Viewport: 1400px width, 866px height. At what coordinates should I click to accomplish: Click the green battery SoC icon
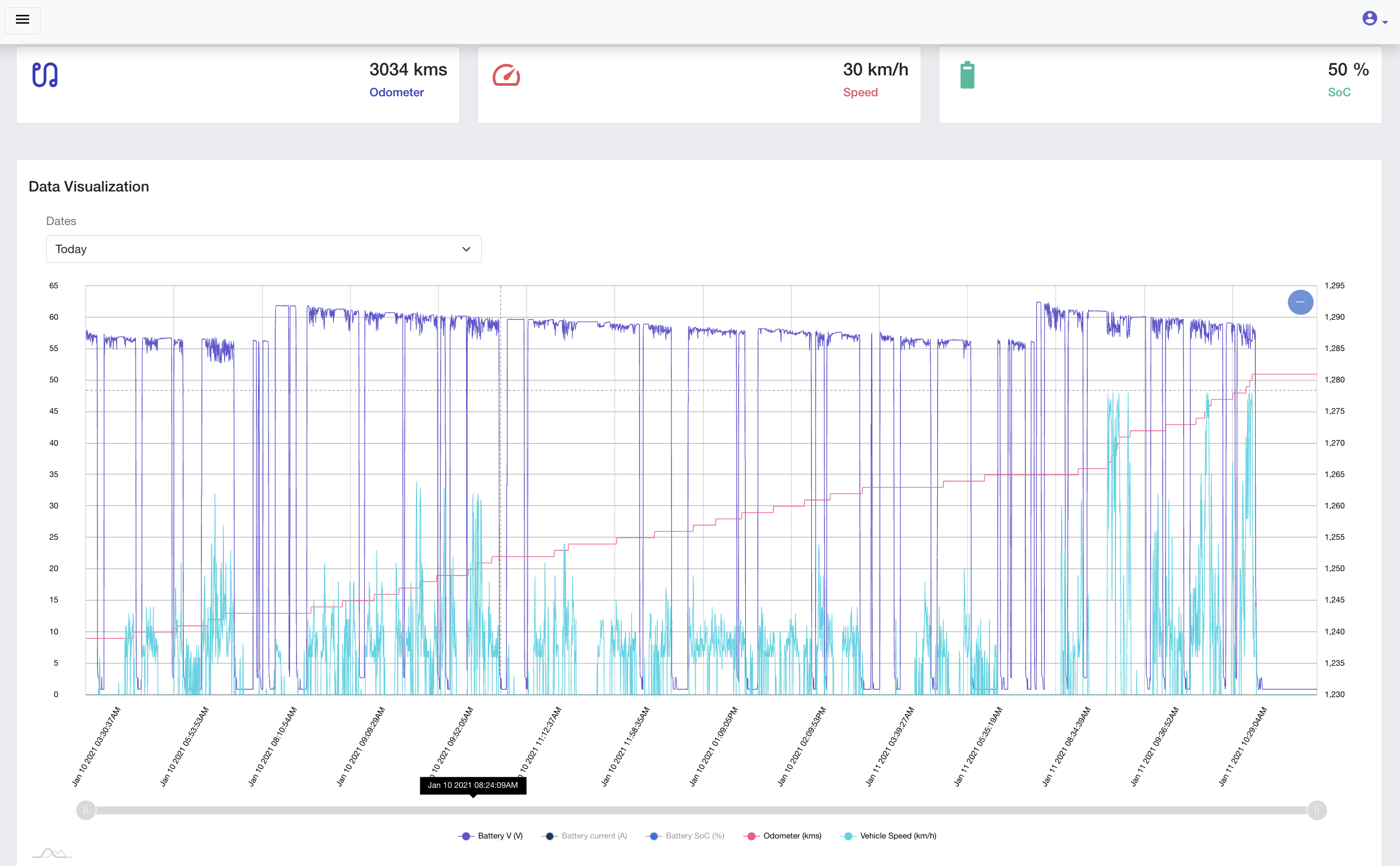pyautogui.click(x=967, y=74)
